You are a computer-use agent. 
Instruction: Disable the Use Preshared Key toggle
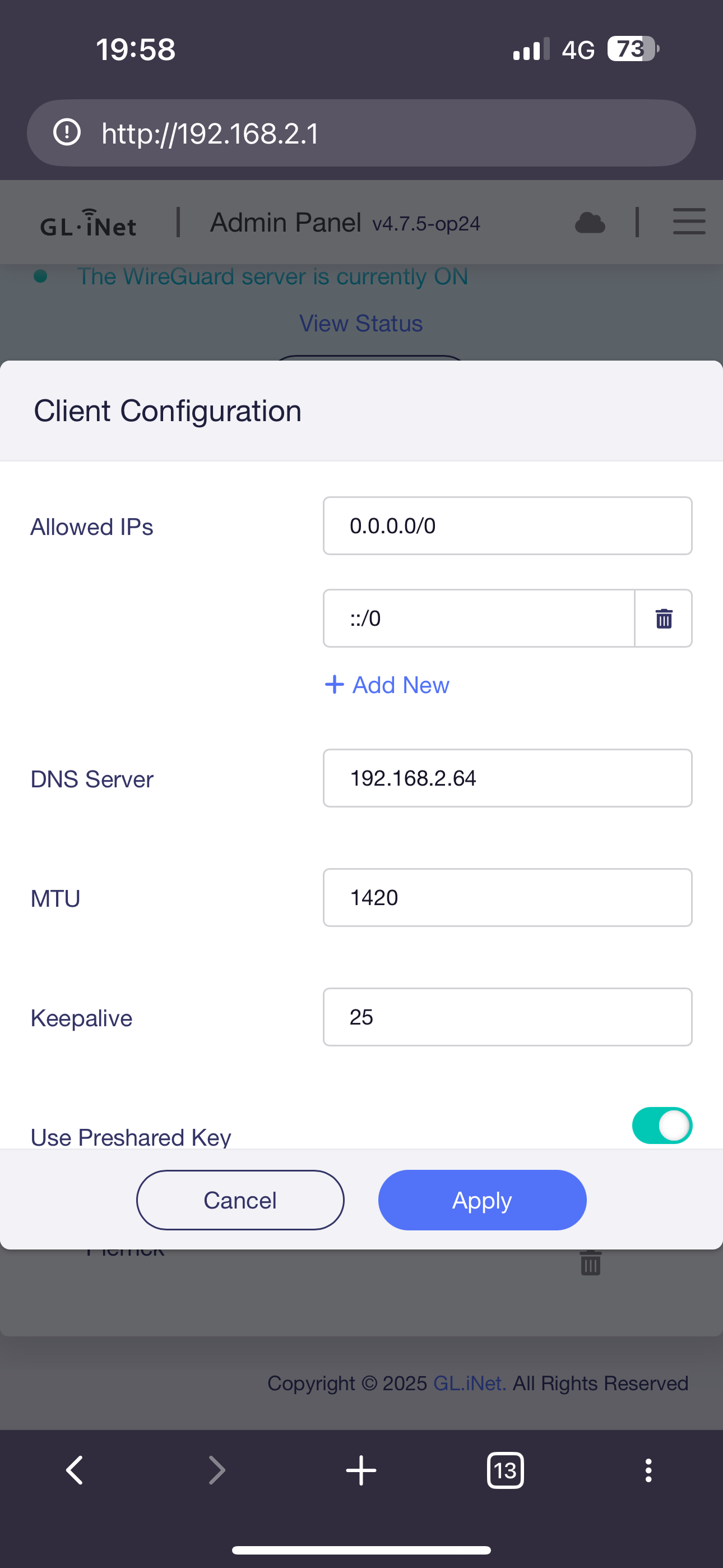coord(661,1126)
